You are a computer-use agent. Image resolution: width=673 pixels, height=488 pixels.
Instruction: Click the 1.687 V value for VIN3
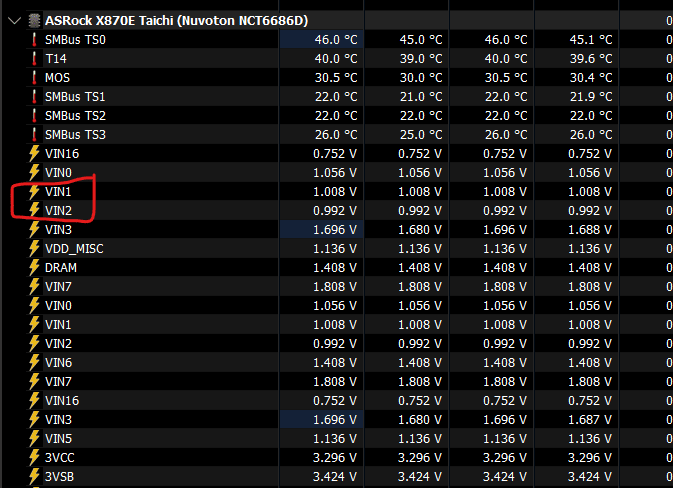pos(590,420)
